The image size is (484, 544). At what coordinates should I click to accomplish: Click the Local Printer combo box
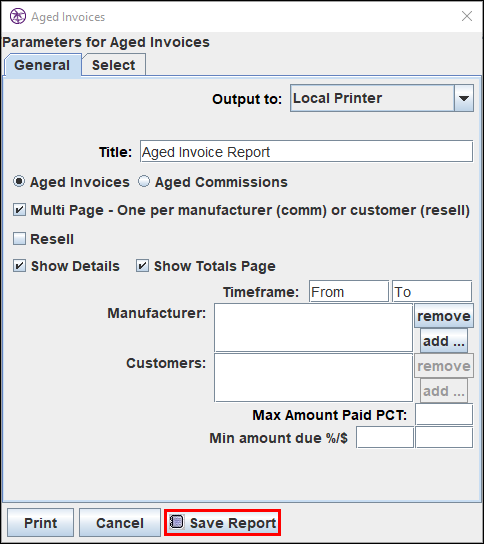pos(382,98)
